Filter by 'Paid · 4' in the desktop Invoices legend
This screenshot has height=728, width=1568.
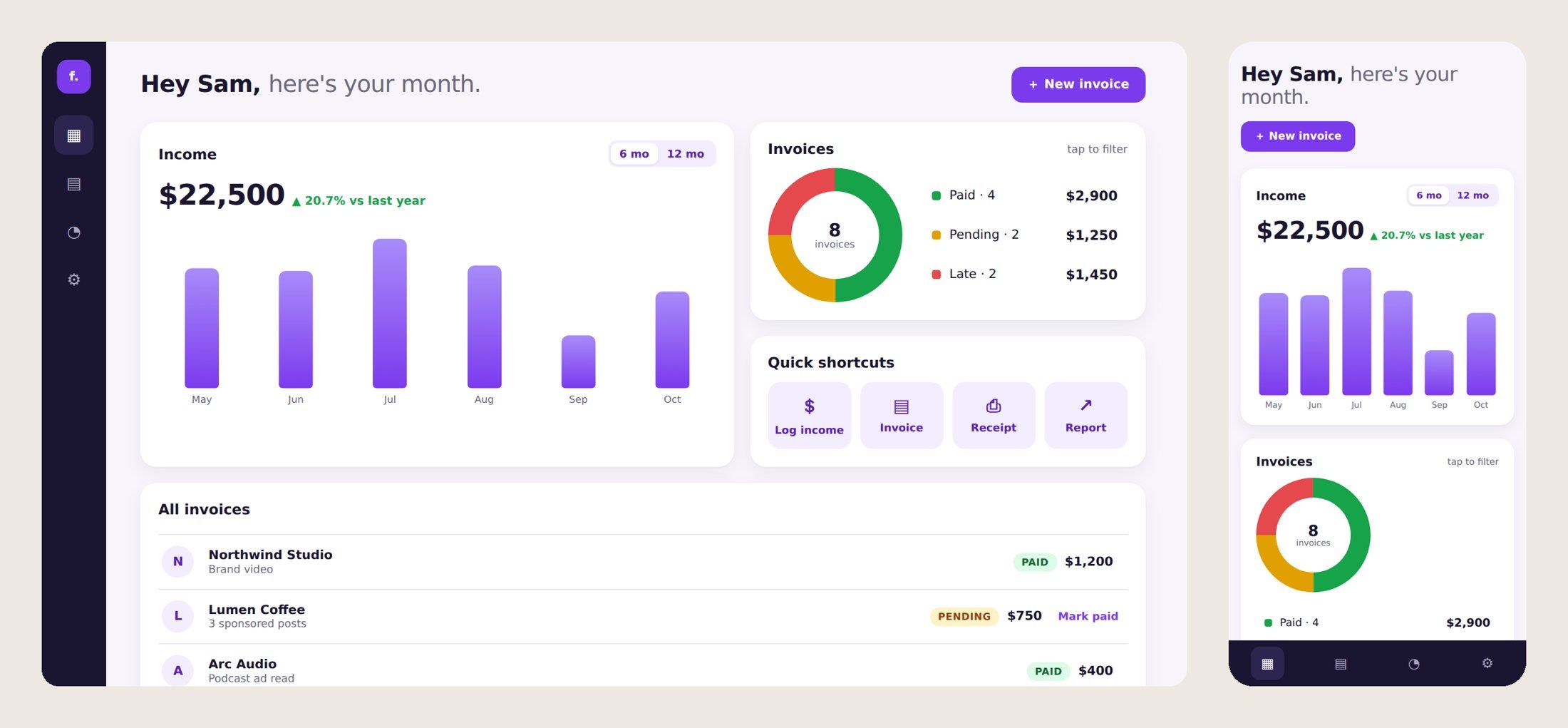point(1026,195)
